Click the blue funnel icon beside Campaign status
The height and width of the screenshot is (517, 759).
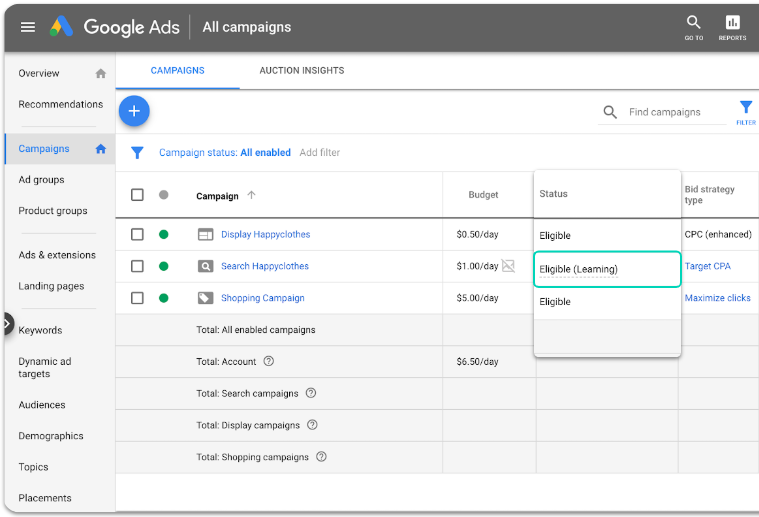pyautogui.click(x=138, y=153)
